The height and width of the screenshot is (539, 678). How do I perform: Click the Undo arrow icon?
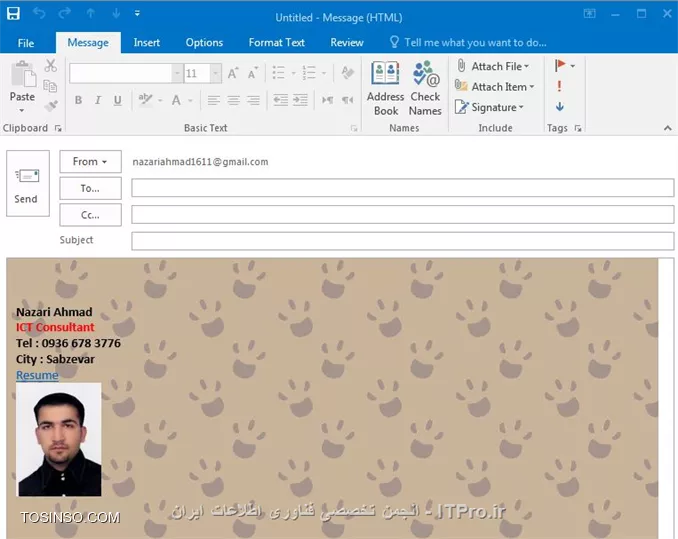pyautogui.click(x=39, y=13)
